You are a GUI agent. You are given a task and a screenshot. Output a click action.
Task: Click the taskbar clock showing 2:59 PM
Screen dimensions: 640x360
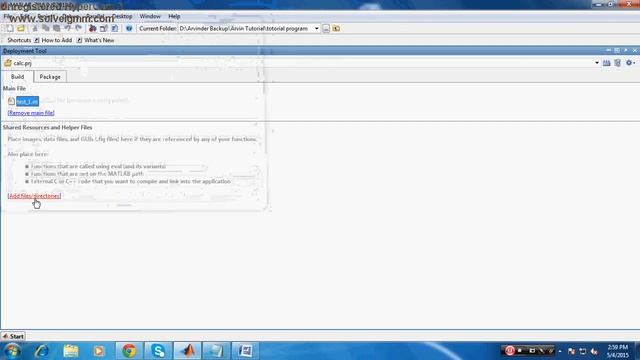(618, 351)
